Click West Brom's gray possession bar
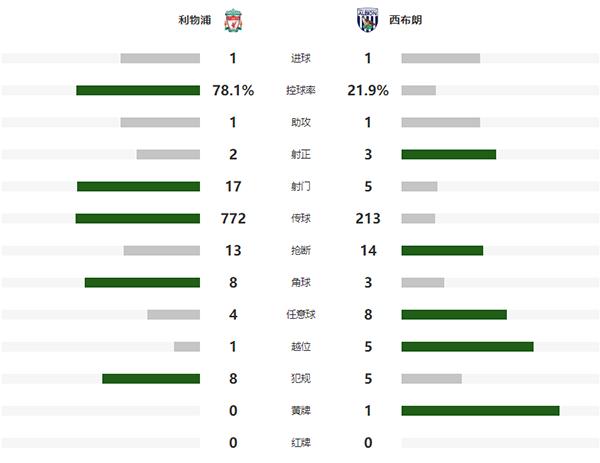This screenshot has height=463, width=600. [418, 90]
